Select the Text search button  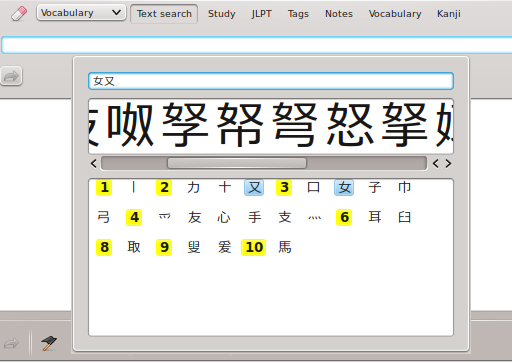coord(164,14)
